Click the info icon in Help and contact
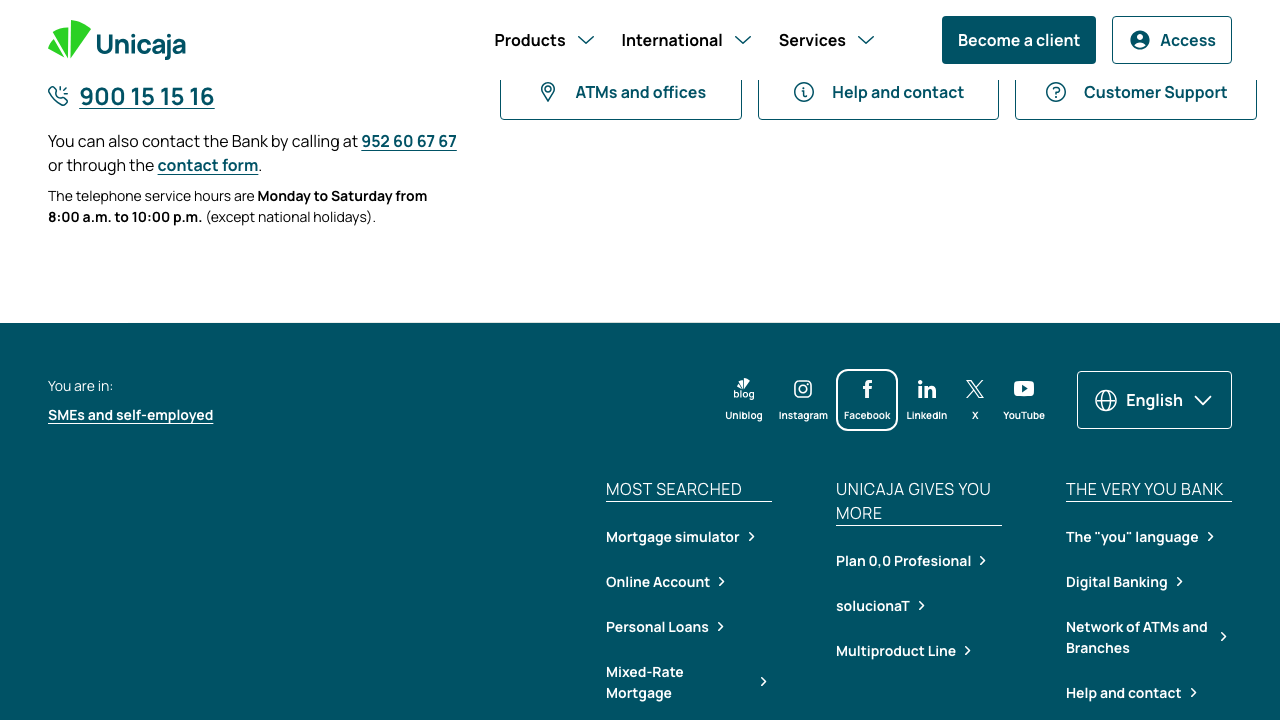 (x=804, y=92)
